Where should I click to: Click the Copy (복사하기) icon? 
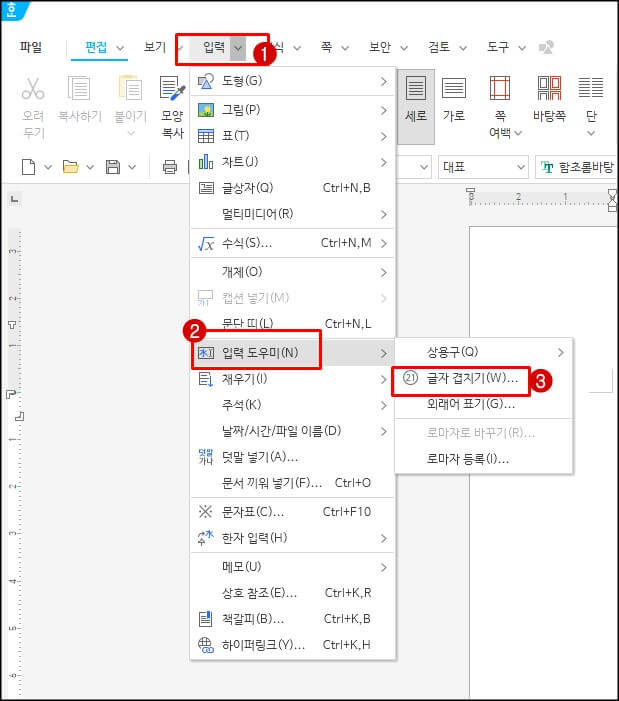pyautogui.click(x=79, y=88)
